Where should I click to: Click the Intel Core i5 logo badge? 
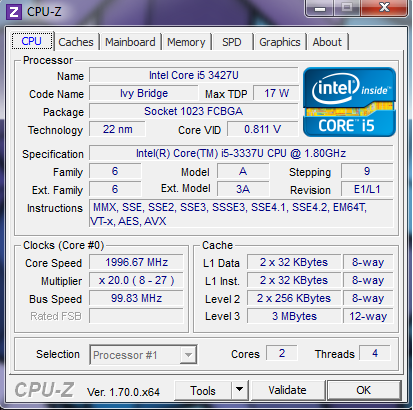click(x=349, y=102)
